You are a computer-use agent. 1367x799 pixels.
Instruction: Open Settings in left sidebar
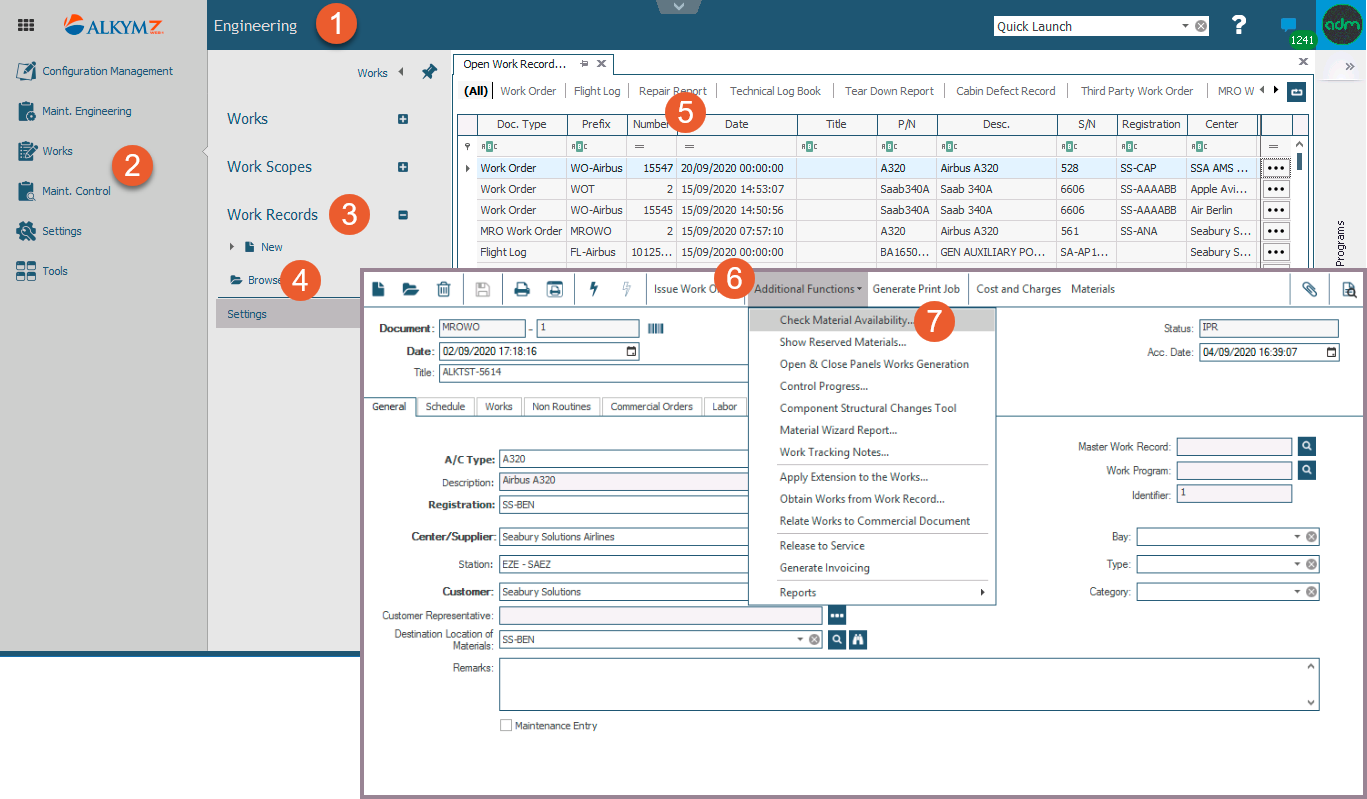(49, 231)
